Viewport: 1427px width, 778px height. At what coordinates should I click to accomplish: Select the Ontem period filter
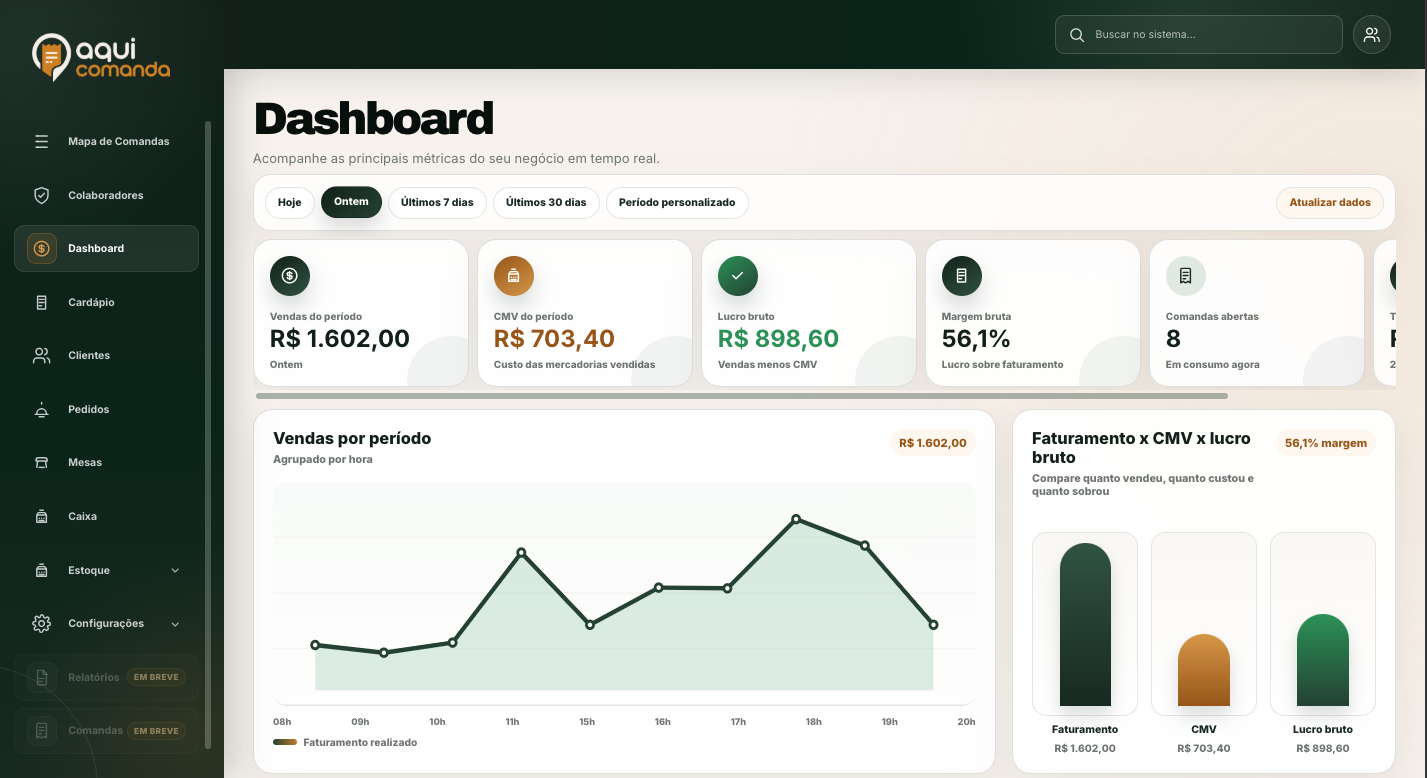coord(351,202)
